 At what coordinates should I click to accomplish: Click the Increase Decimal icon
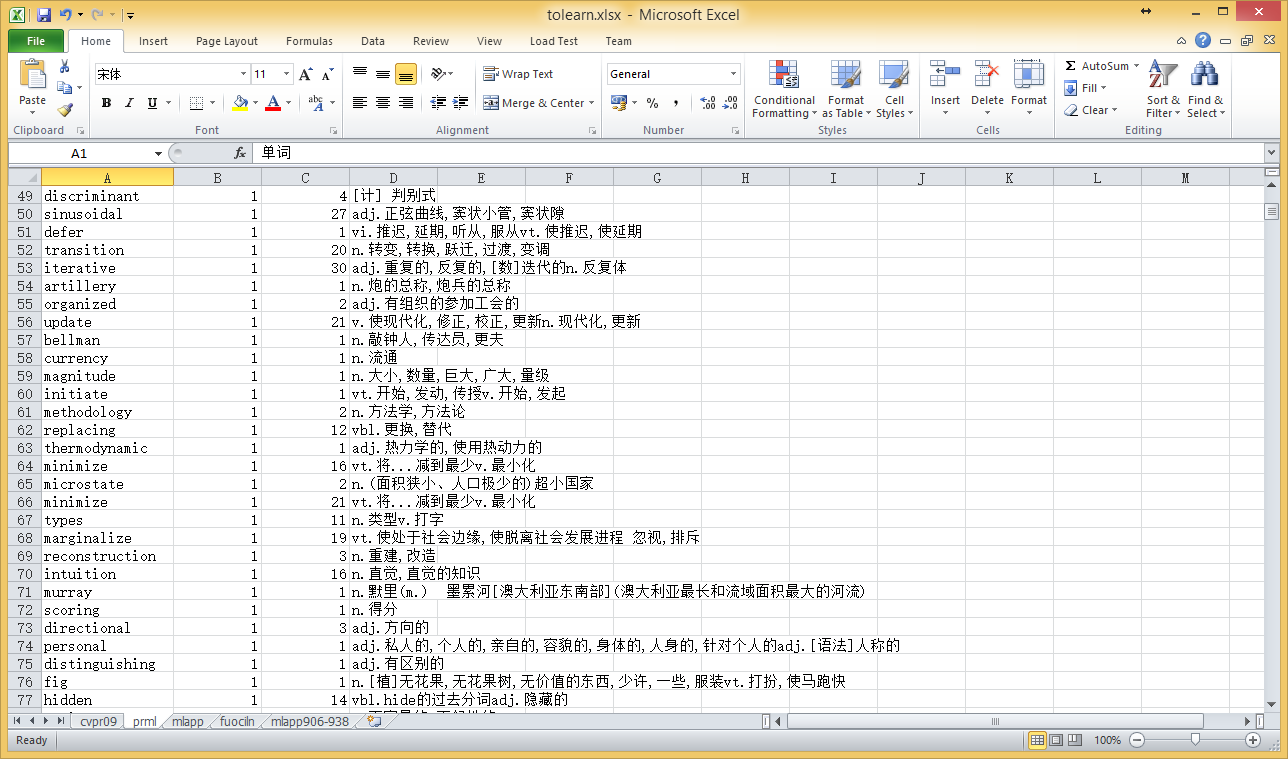(x=708, y=103)
